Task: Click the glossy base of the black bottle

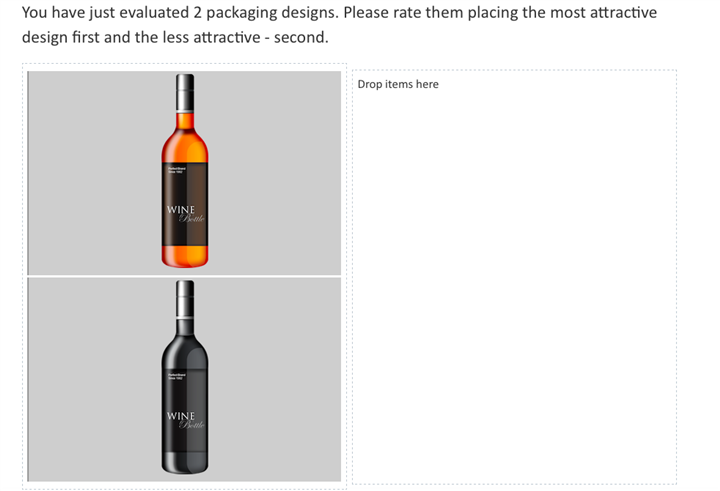Action: click(x=185, y=462)
